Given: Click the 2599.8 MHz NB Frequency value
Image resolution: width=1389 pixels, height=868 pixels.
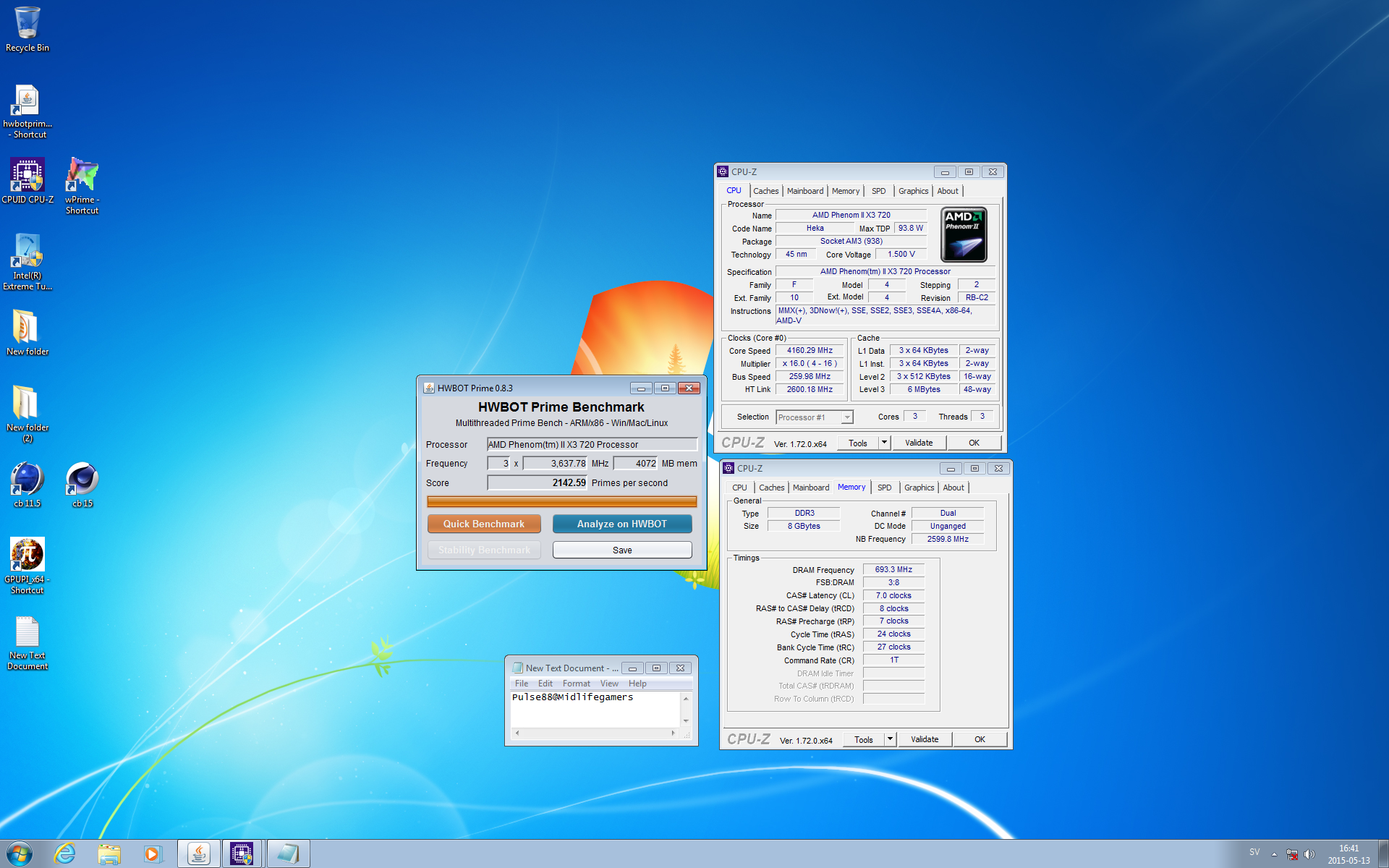Looking at the screenshot, I should coord(948,539).
